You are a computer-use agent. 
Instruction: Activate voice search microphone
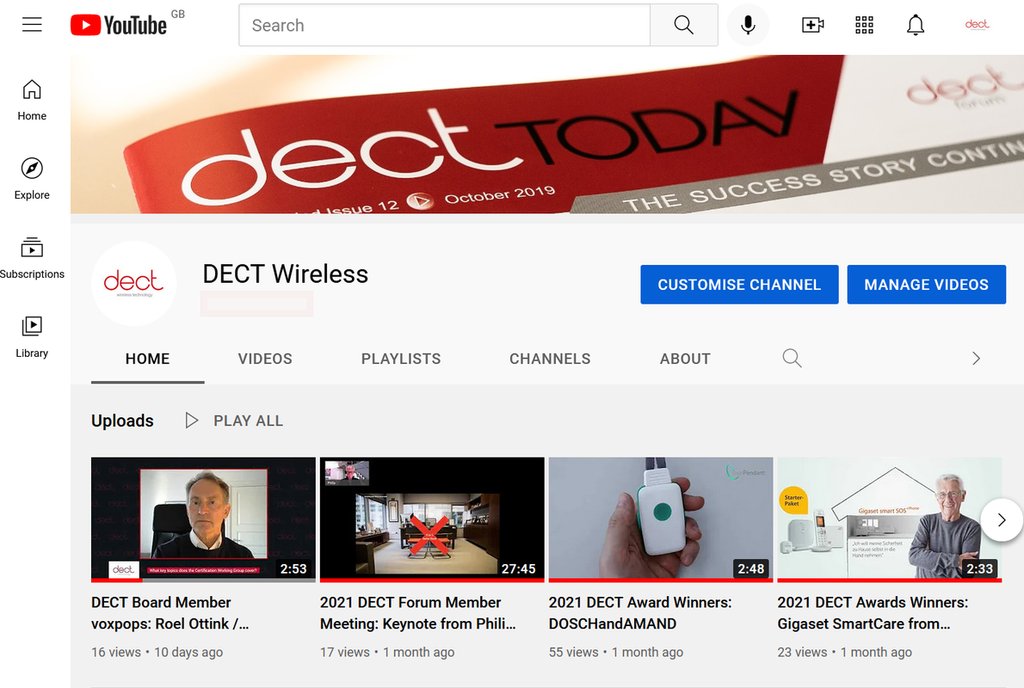point(748,25)
